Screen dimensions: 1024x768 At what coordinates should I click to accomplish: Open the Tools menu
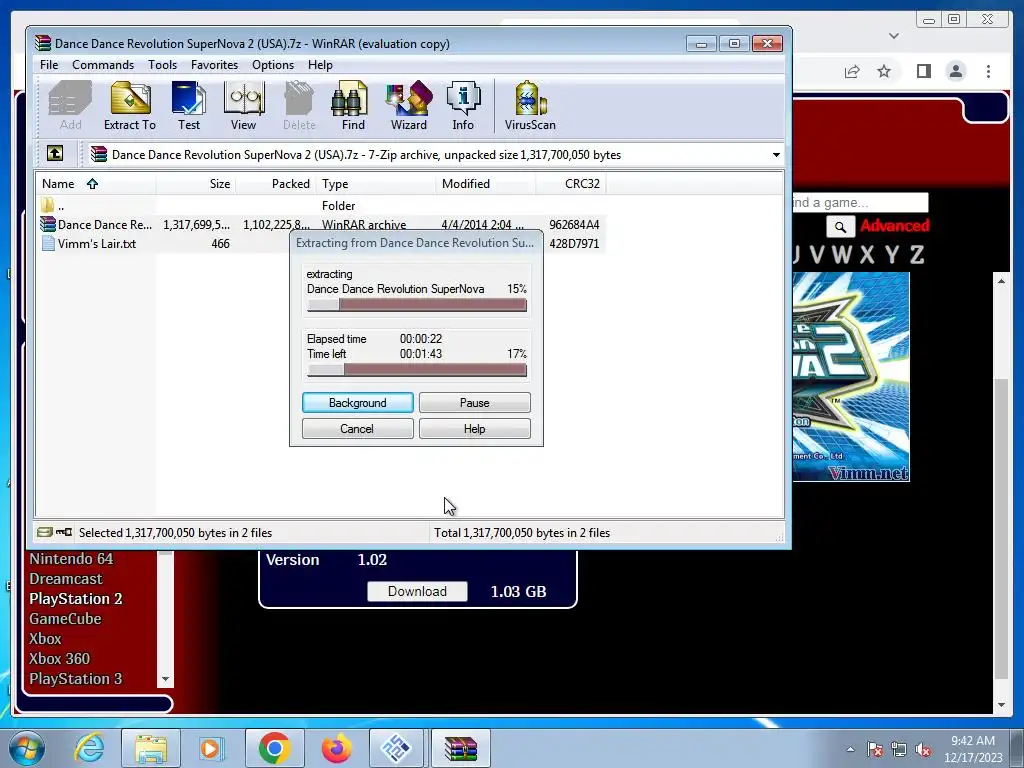(162, 65)
